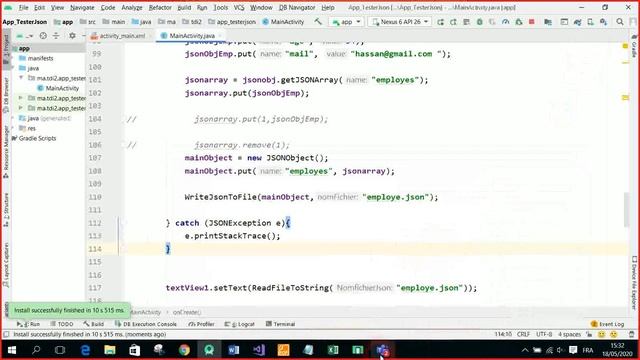Image resolution: width=640 pixels, height=360 pixels.
Task: Open the Build tool window at the bottom
Action: (93, 324)
